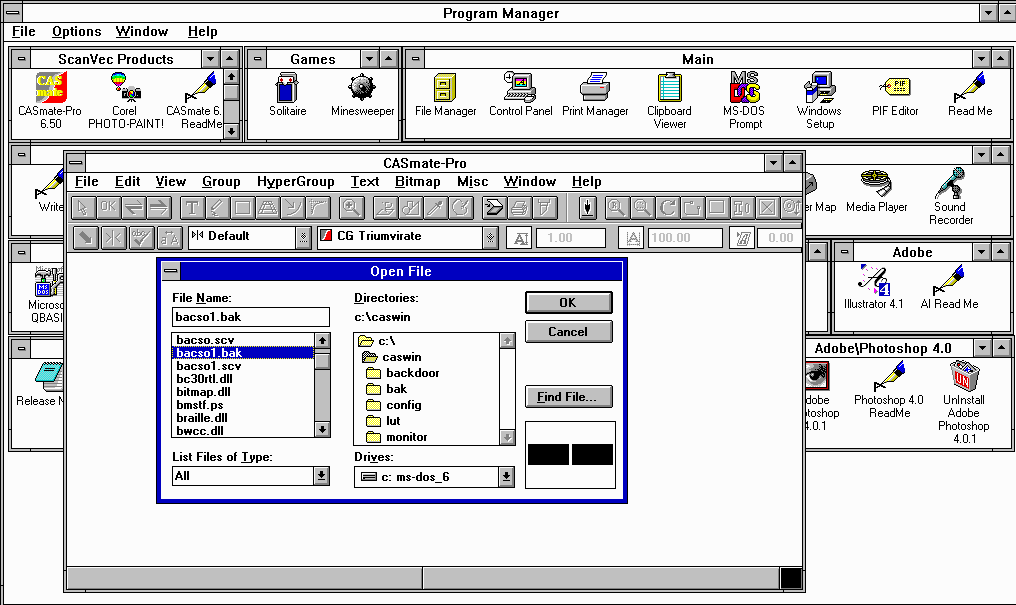Open the Solitaire game icon
1016x605 pixels.
tap(287, 95)
